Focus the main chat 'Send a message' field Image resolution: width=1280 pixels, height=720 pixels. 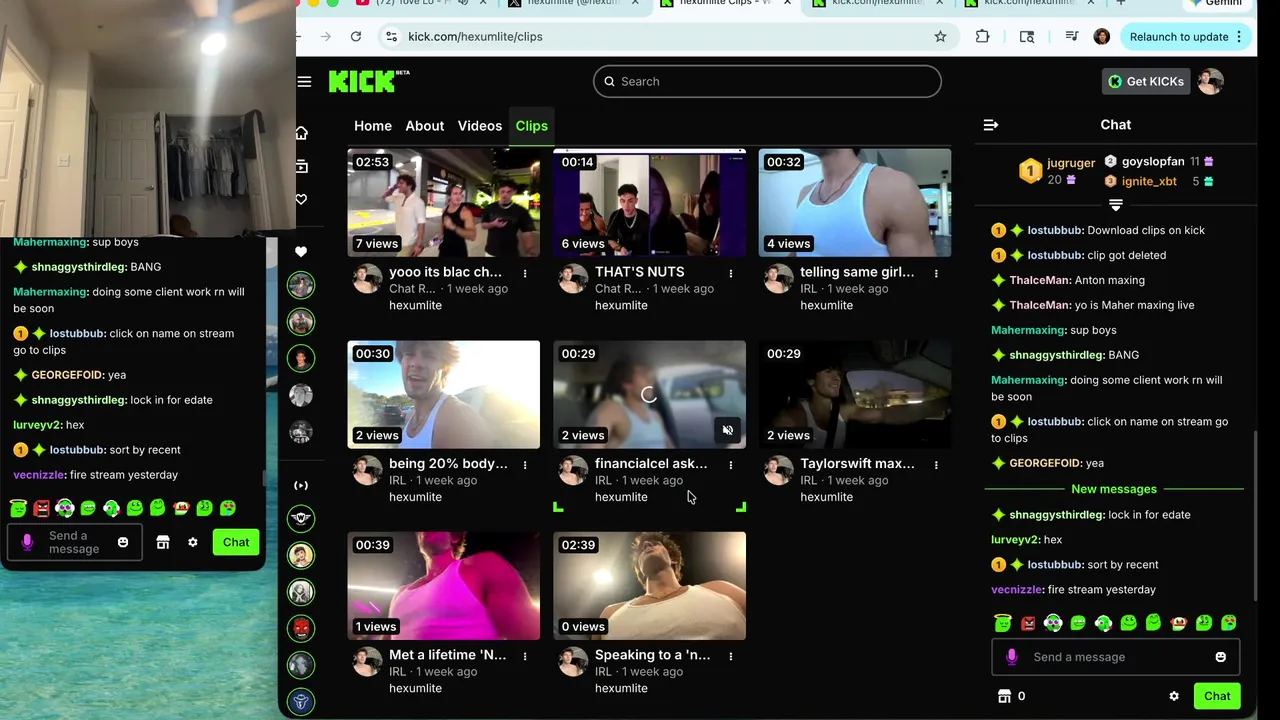point(1116,657)
